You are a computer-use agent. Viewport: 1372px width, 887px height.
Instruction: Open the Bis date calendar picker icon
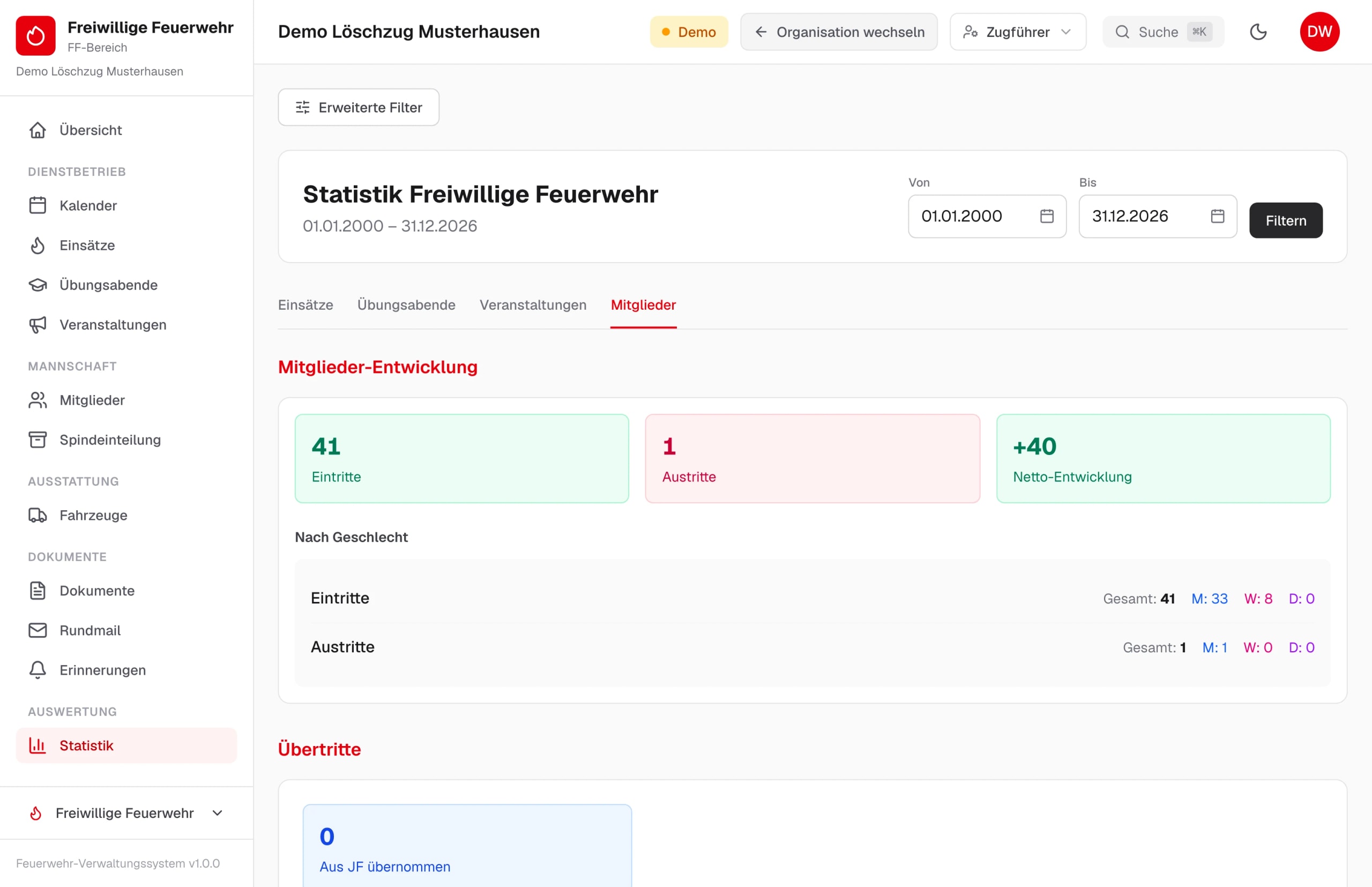[1217, 217]
